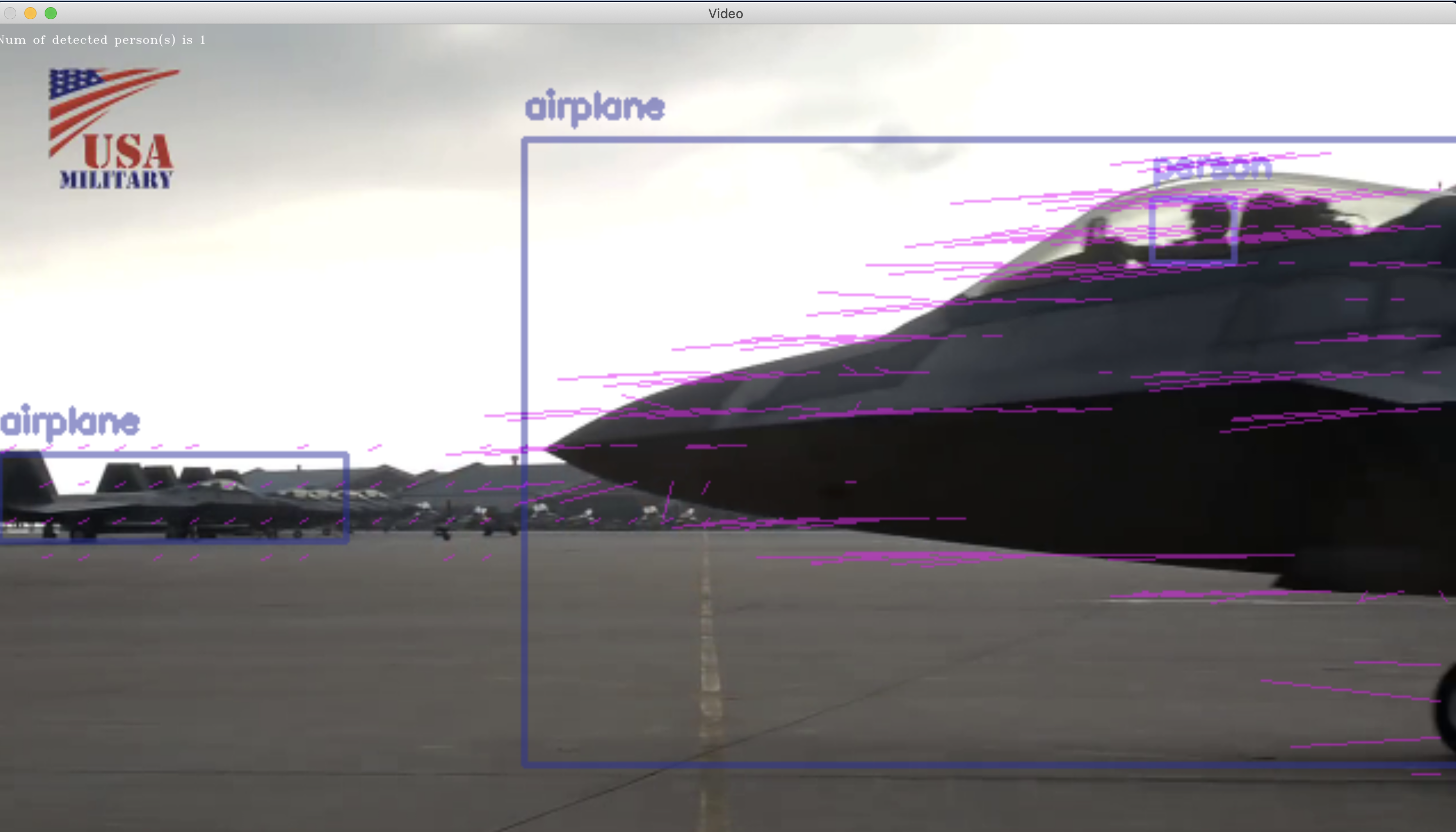
Task: Click the top-left corner of large airplane box
Action: click(525, 141)
